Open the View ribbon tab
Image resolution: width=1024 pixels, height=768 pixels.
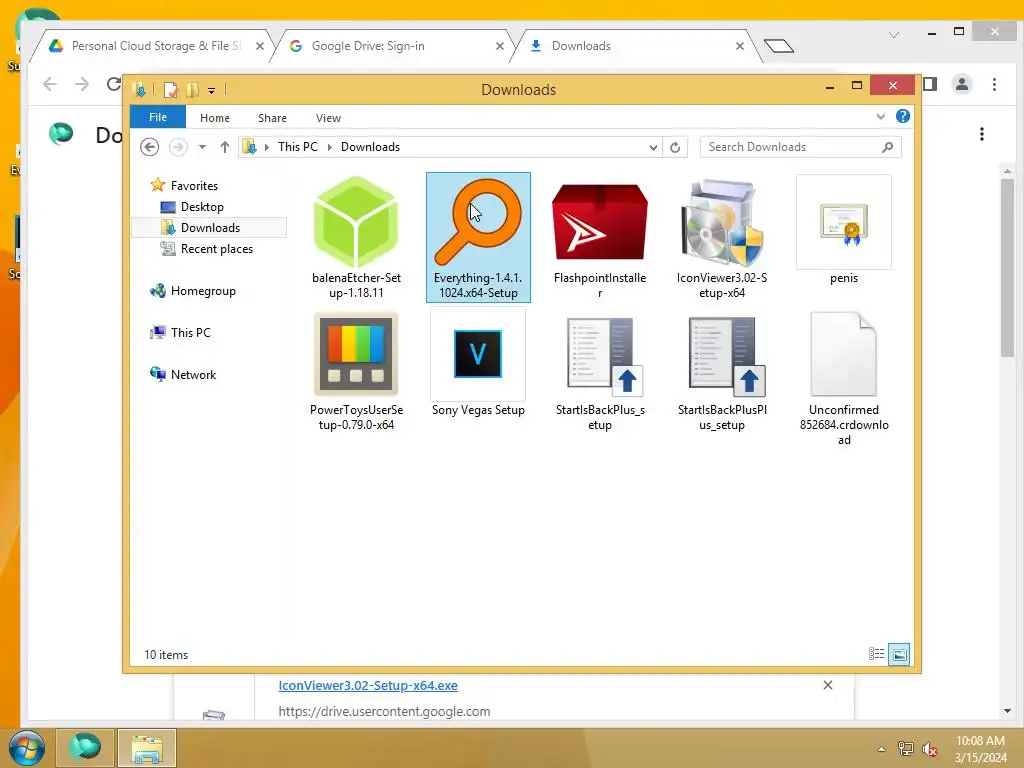click(x=328, y=118)
